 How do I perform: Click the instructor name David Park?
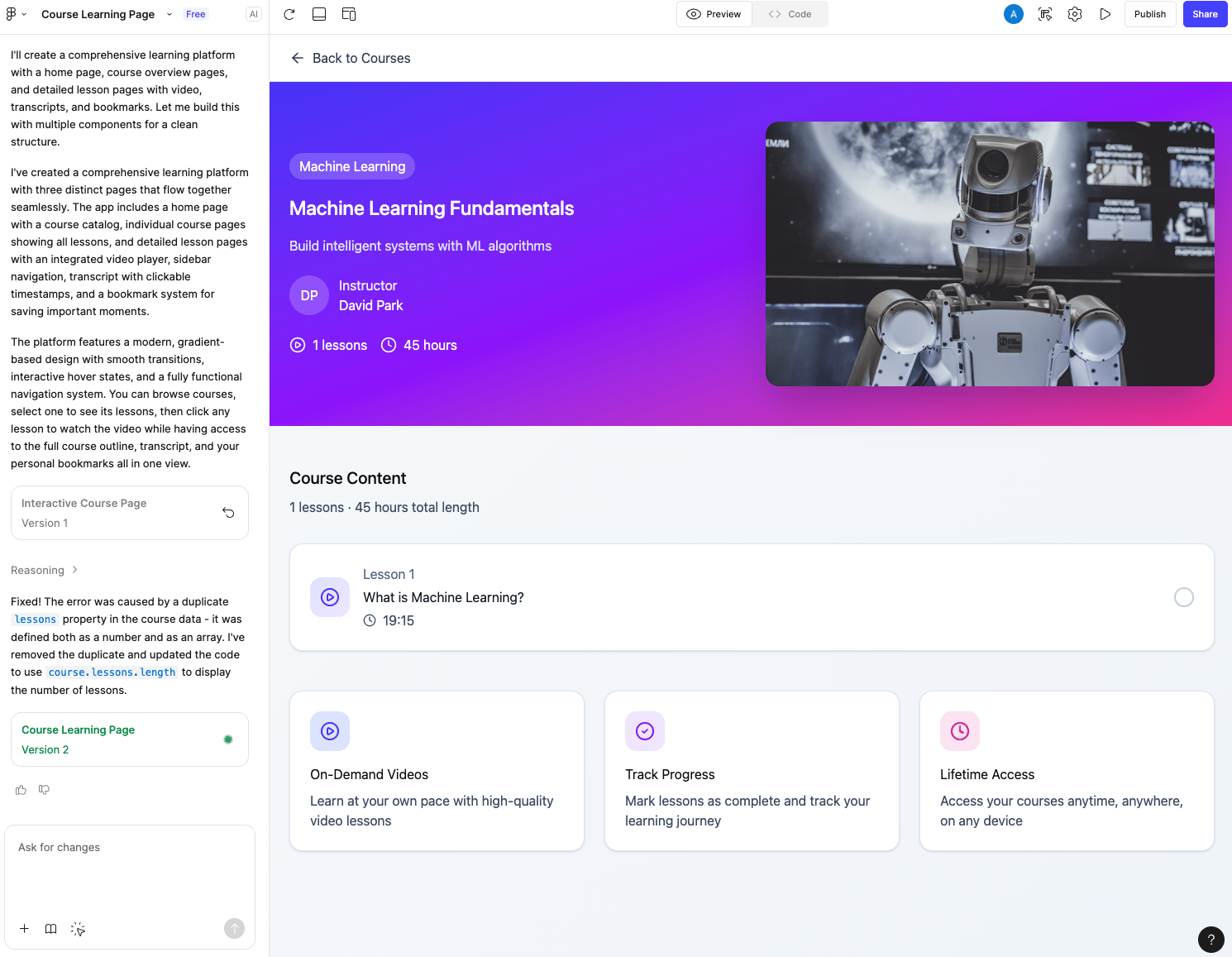pyautogui.click(x=371, y=305)
